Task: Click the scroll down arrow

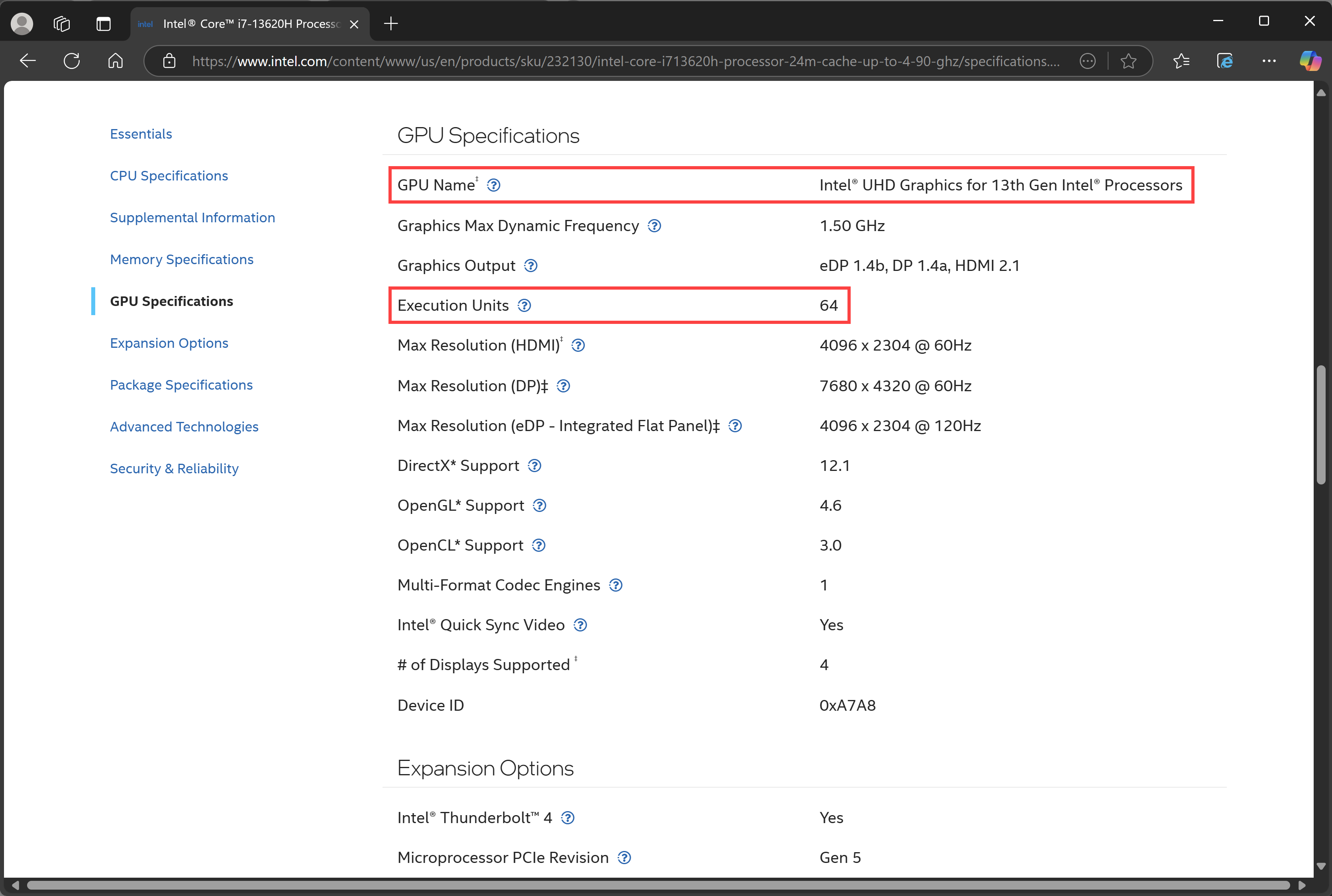Action: pyautogui.click(x=1321, y=866)
